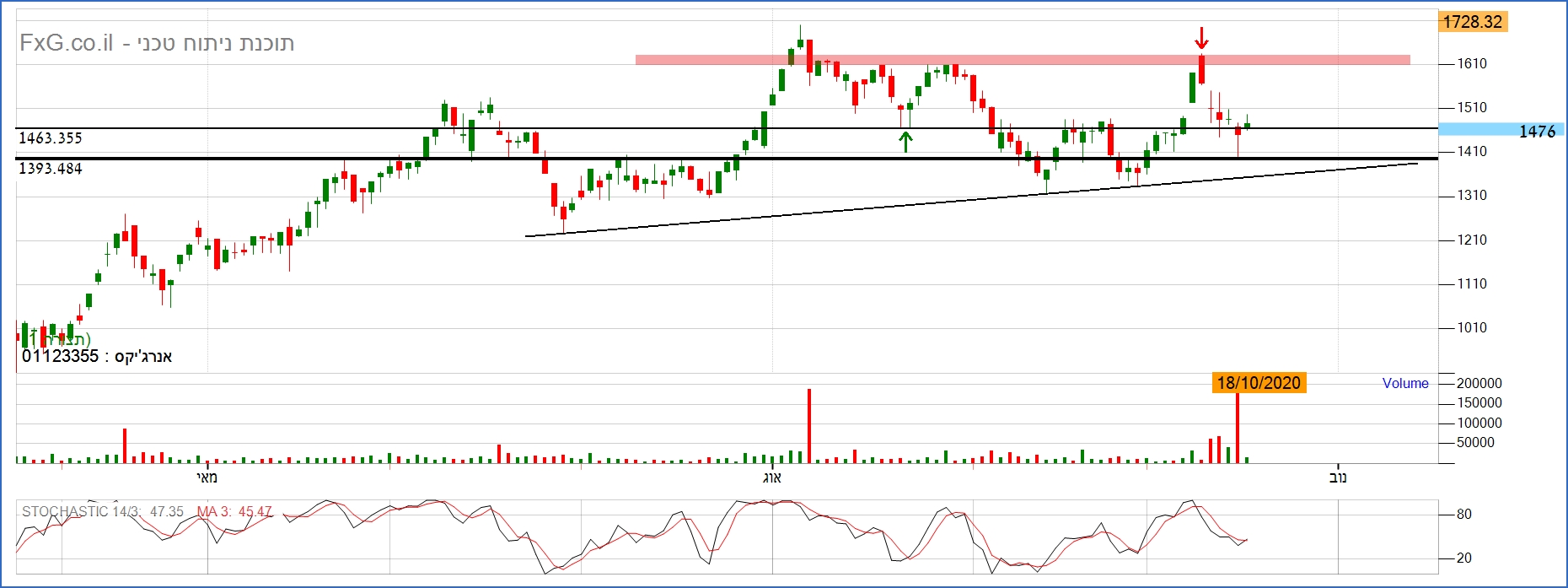
Task: Click the 1310 price axis label
Action: click(x=1473, y=195)
